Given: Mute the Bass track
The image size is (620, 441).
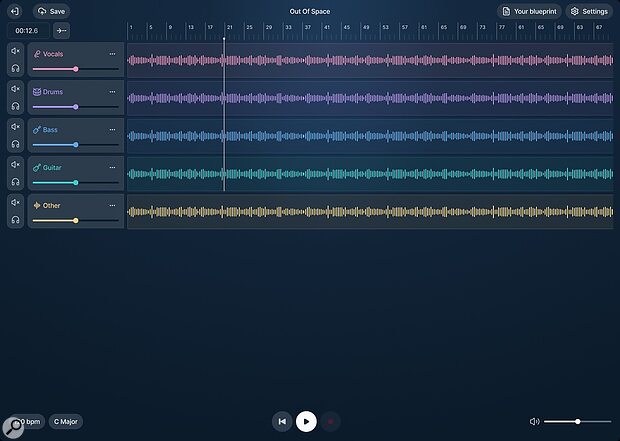Looking at the screenshot, I should [x=15, y=126].
